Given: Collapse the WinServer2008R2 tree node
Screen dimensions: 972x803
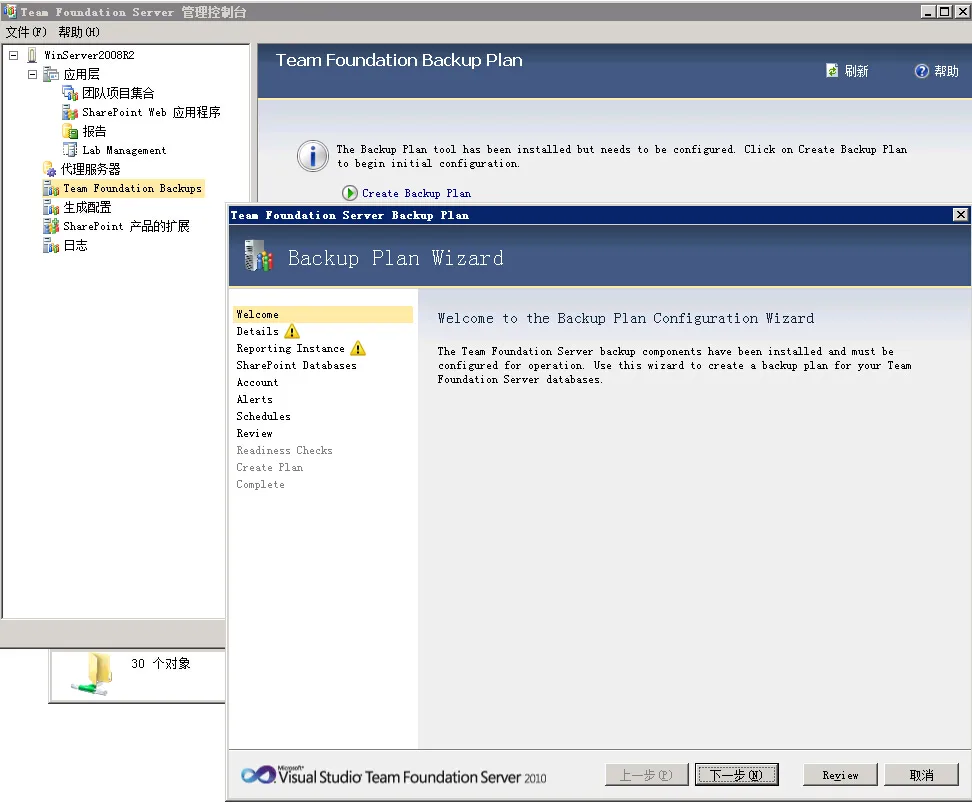Looking at the screenshot, I should click(x=14, y=55).
